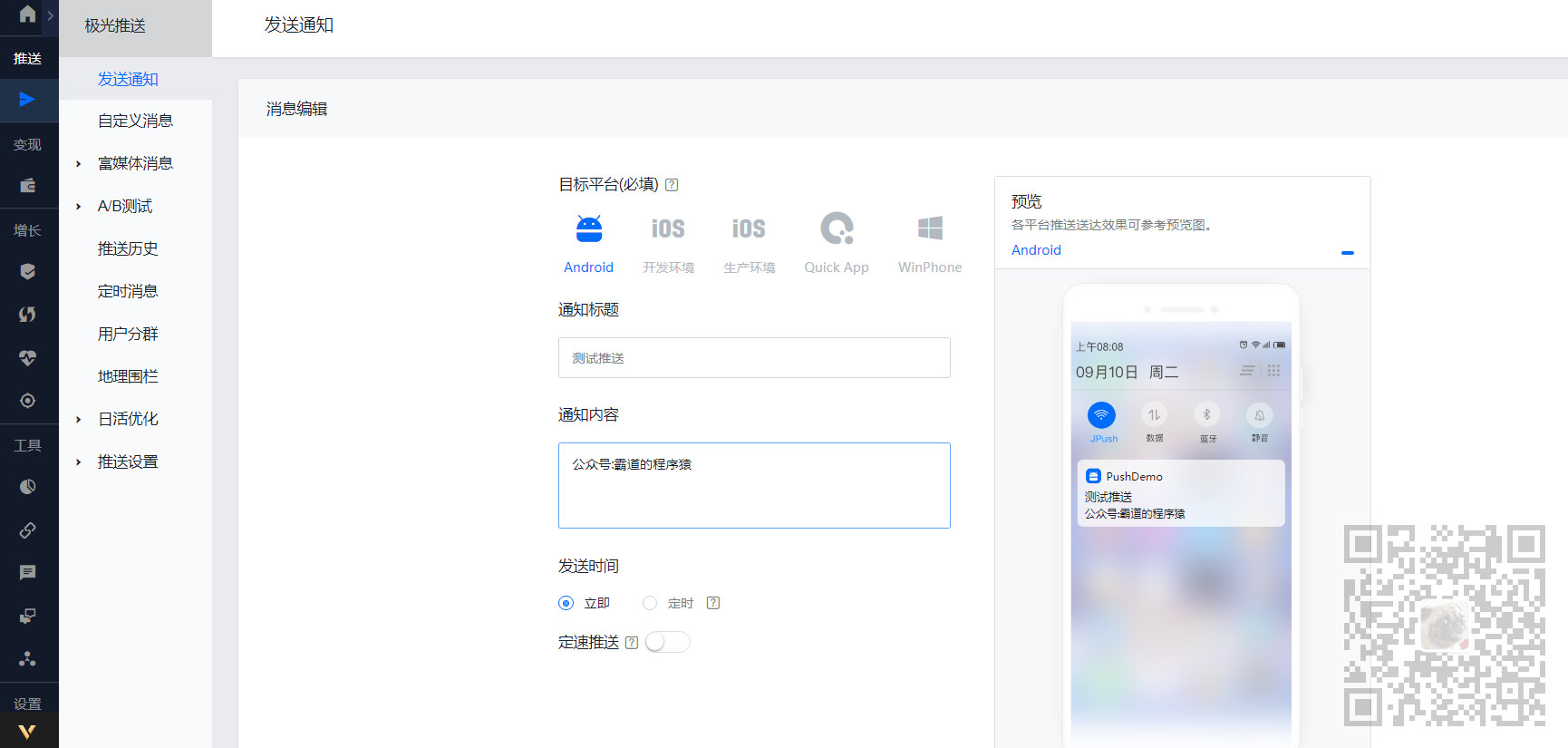Image resolution: width=1568 pixels, height=748 pixels.
Task: Open the heartbeat monitor sidebar icon
Action: tap(28, 357)
